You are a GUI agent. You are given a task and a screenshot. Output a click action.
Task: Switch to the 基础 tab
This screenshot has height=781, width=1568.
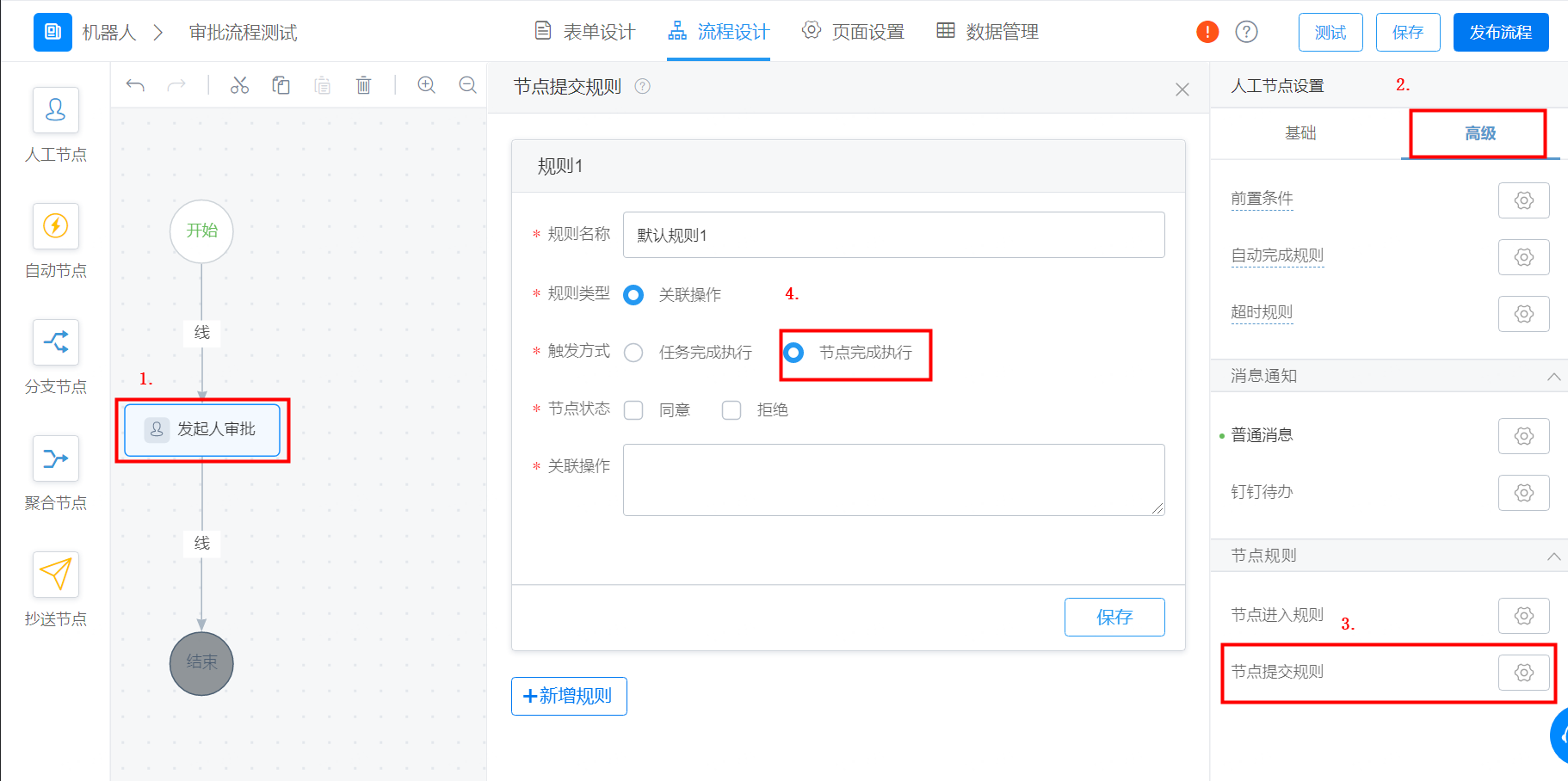[1300, 133]
